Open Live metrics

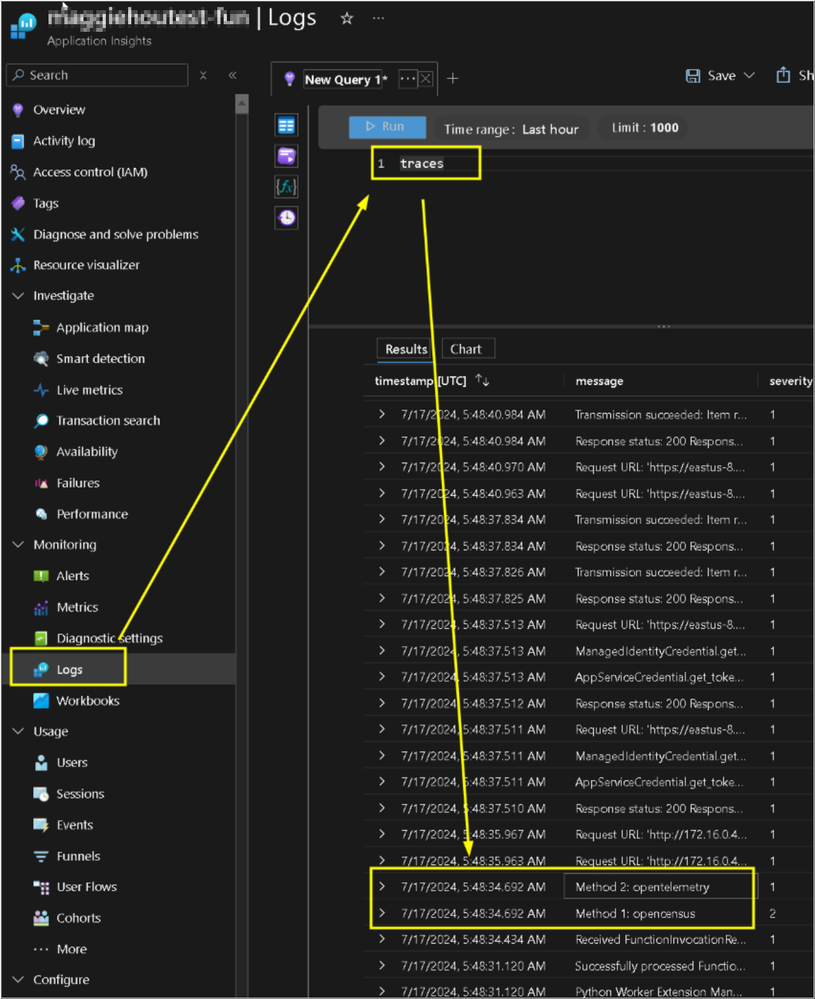89,390
